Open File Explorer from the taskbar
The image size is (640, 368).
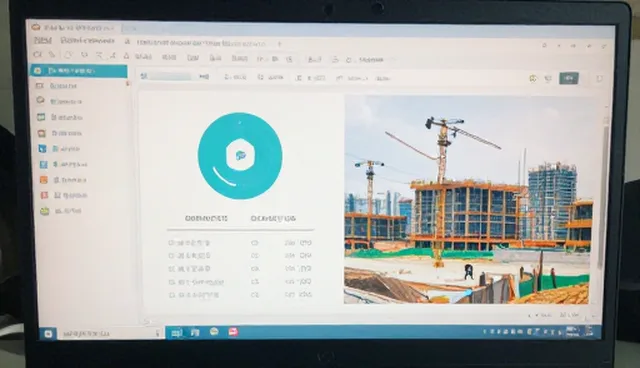click(x=195, y=333)
